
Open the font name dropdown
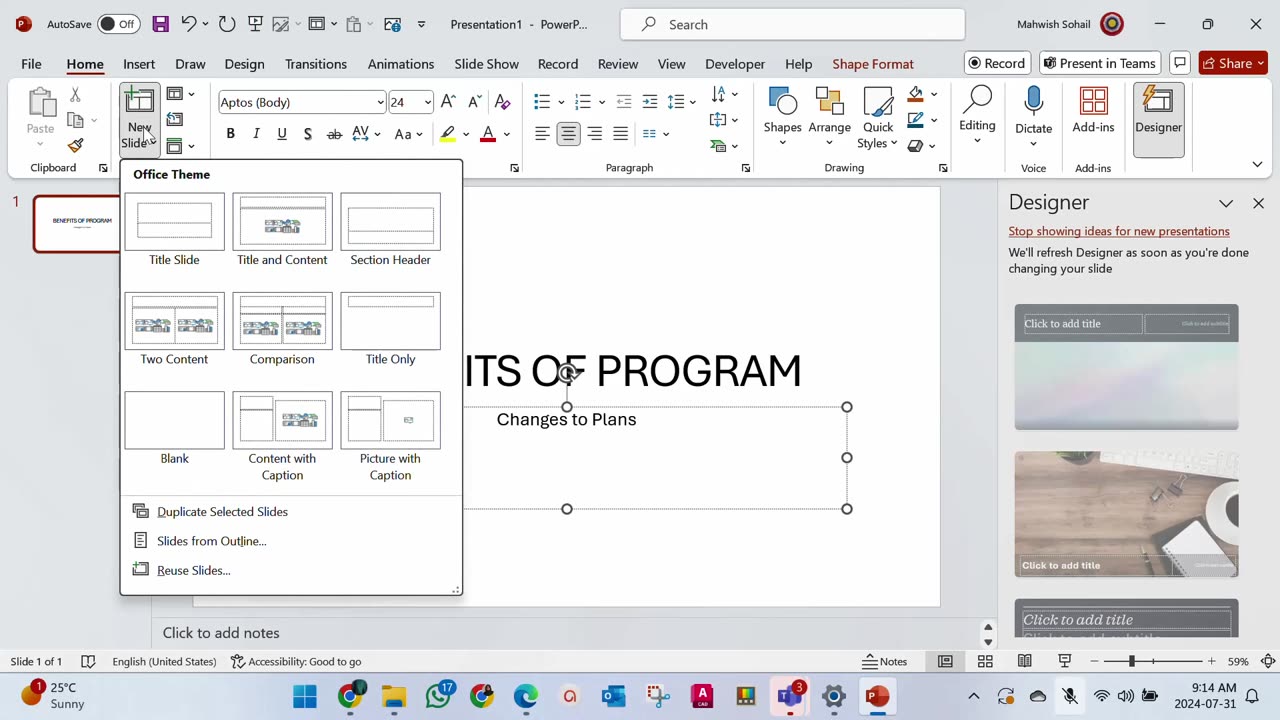click(380, 102)
